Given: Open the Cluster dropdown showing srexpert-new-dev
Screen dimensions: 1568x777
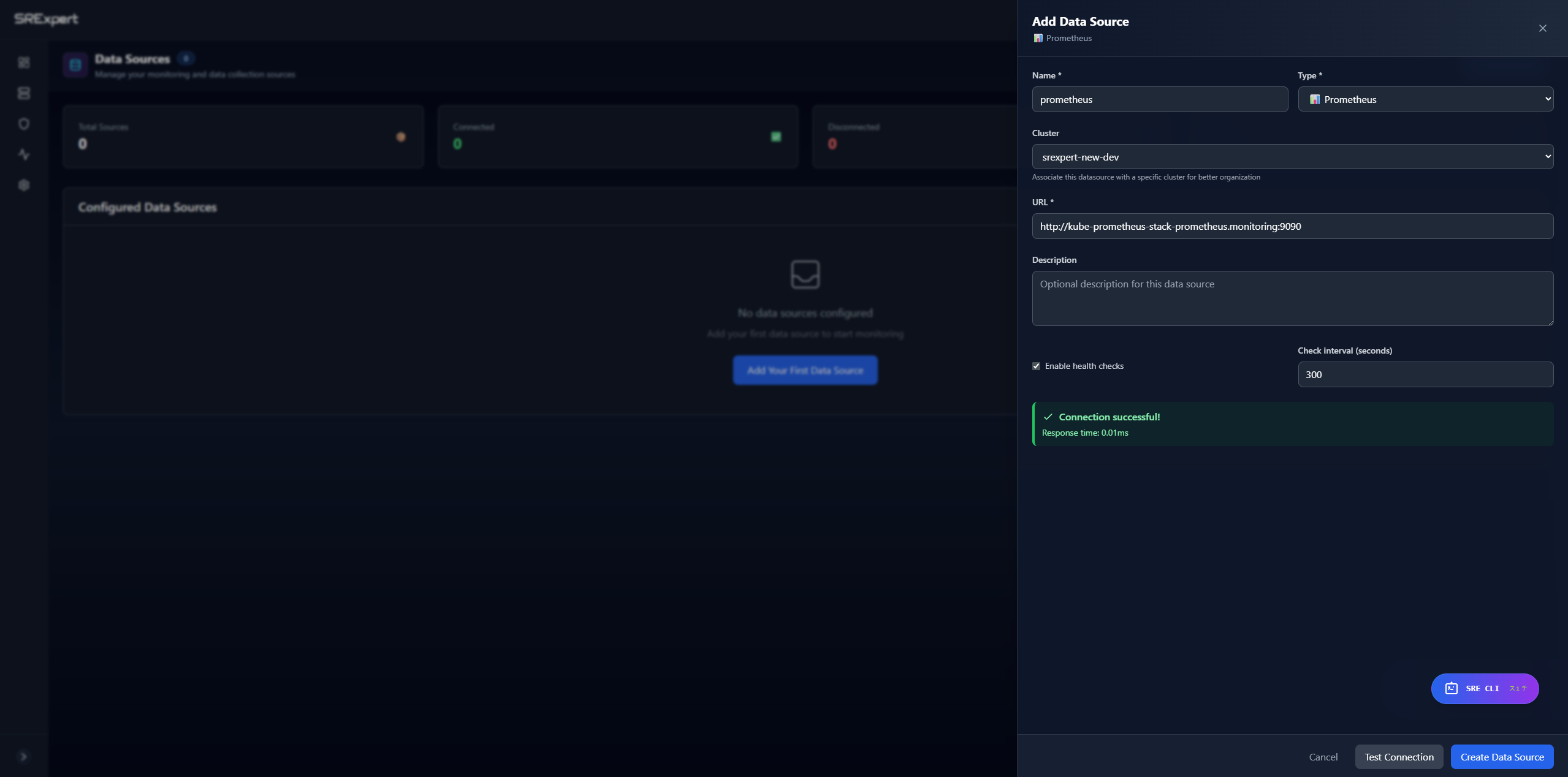Looking at the screenshot, I should (x=1292, y=156).
